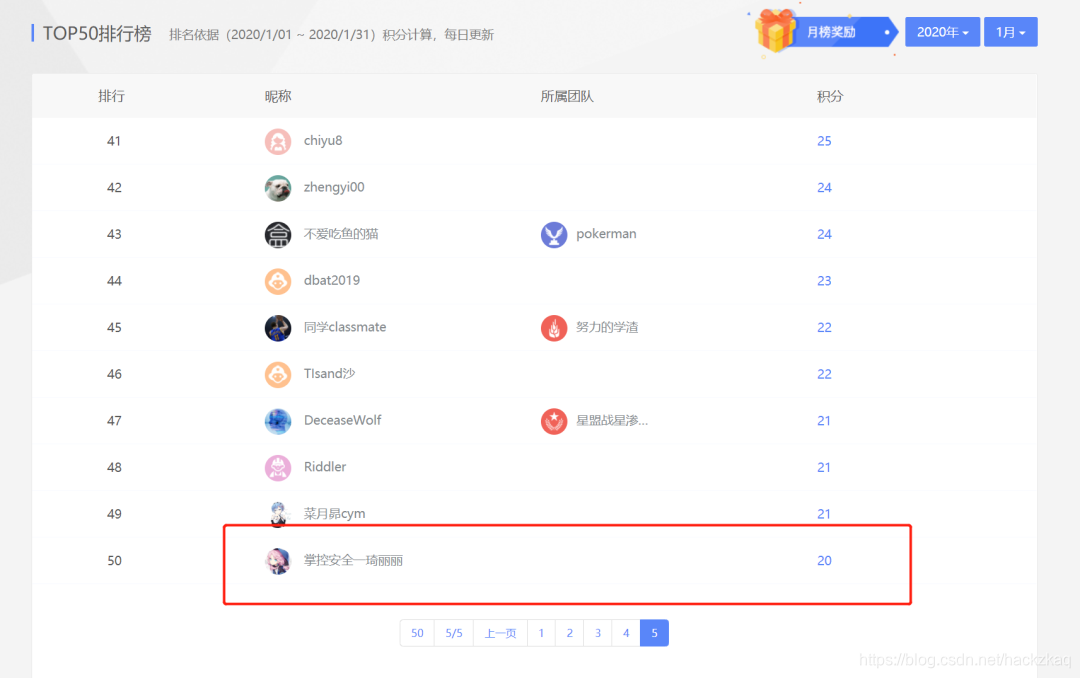Click the 昵称 column header

pos(278,96)
